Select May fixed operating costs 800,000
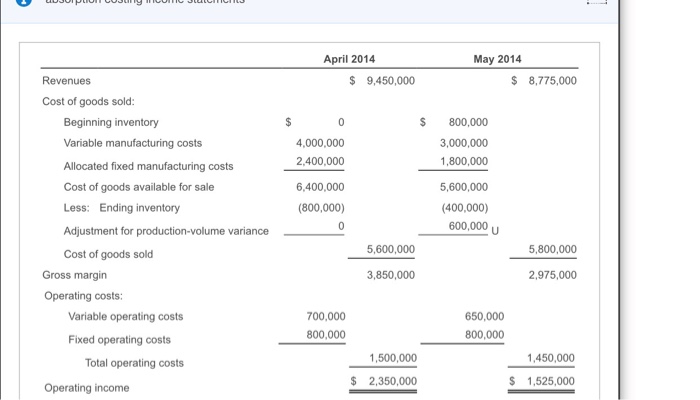Image resolution: width=700 pixels, height=400 pixels. tap(484, 335)
